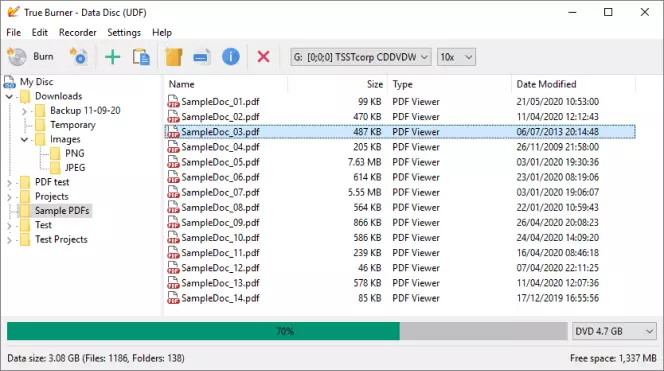Expand the Backup 11-09-20 folder node
This screenshot has width=664, height=371.
[24, 111]
